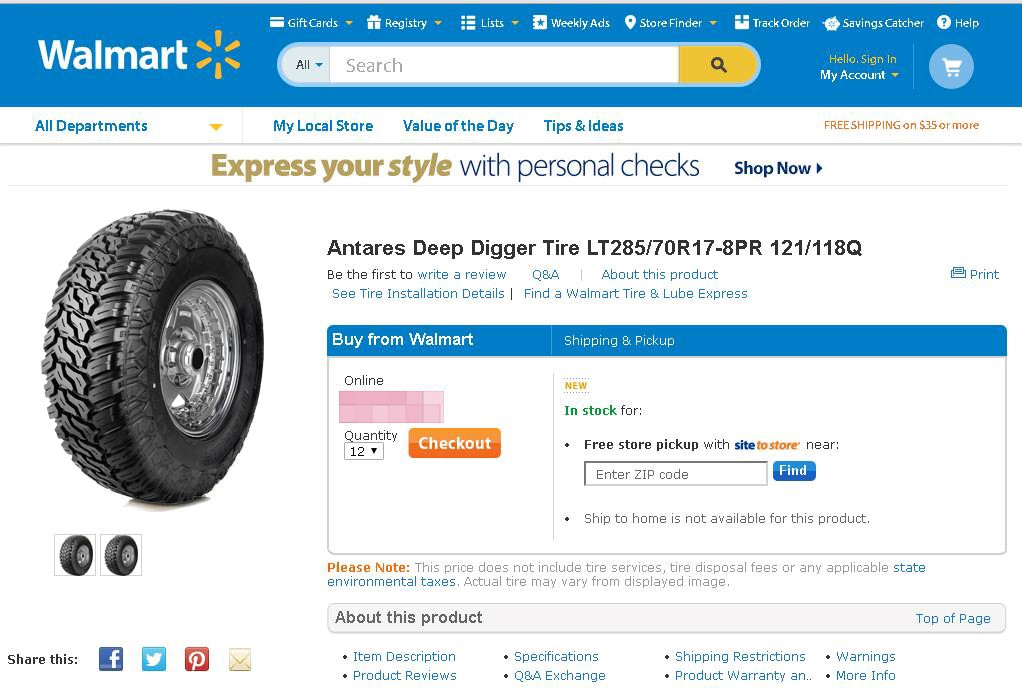Open the Help question mark icon
The width and height of the screenshot is (1022, 690).
[x=944, y=22]
